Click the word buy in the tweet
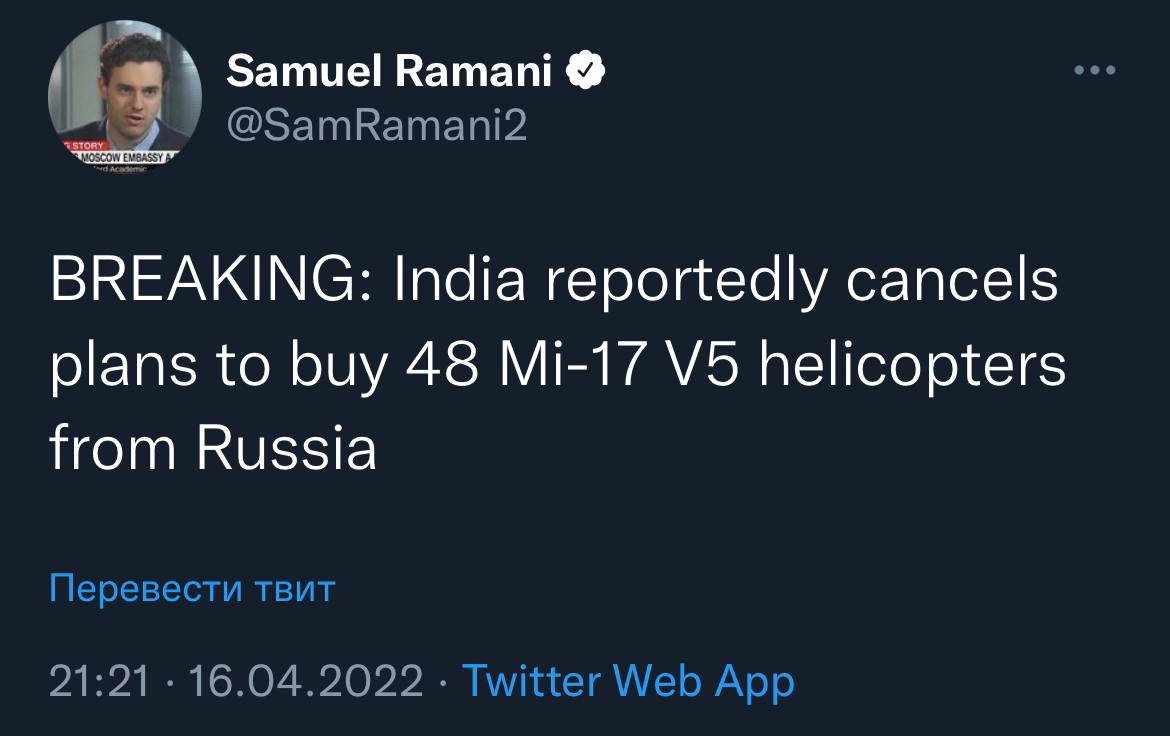 (x=338, y=368)
